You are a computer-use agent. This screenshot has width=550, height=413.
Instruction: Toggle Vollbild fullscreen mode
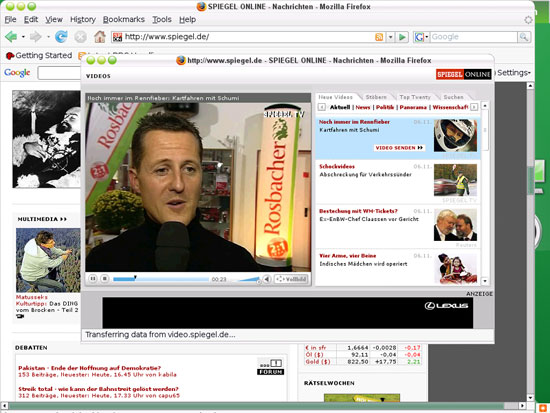pos(291,279)
